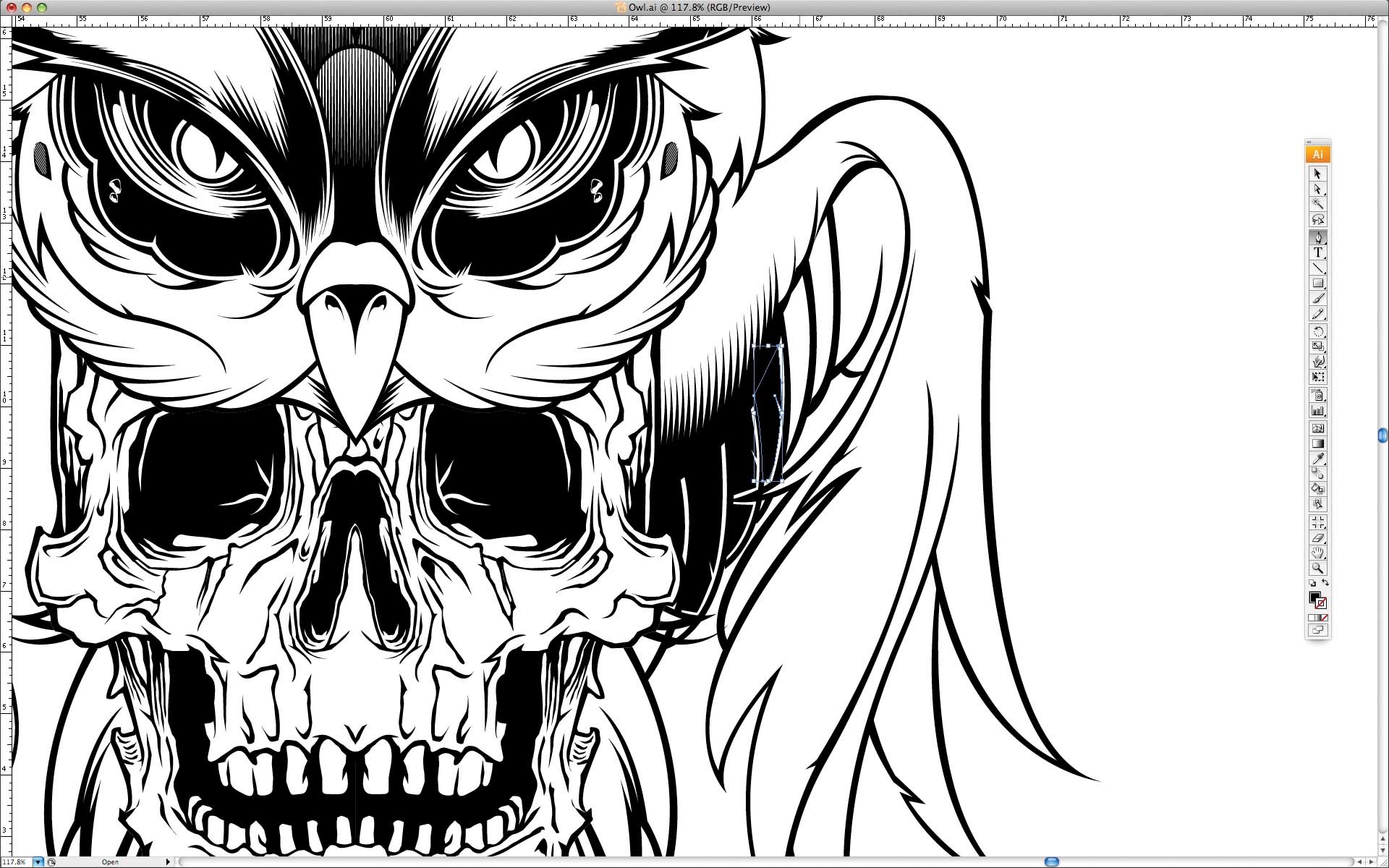The width and height of the screenshot is (1389, 868).
Task: Select the Hand tool
Action: point(1317,553)
